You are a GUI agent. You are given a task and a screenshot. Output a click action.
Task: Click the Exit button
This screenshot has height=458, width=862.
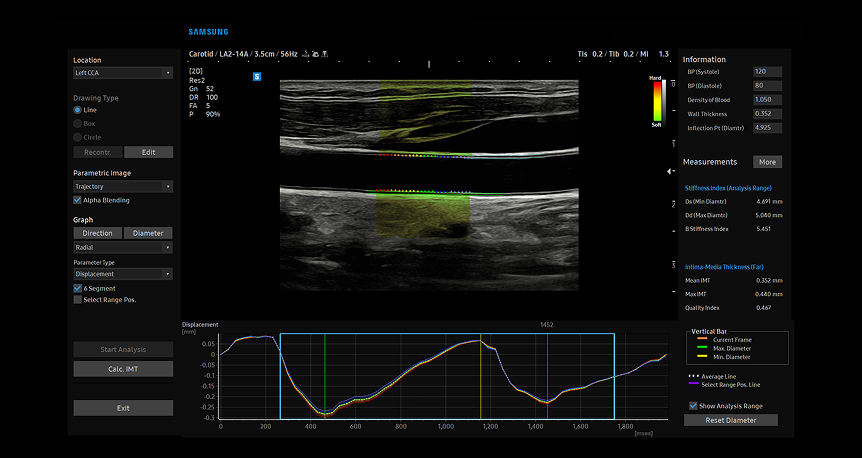coord(123,408)
